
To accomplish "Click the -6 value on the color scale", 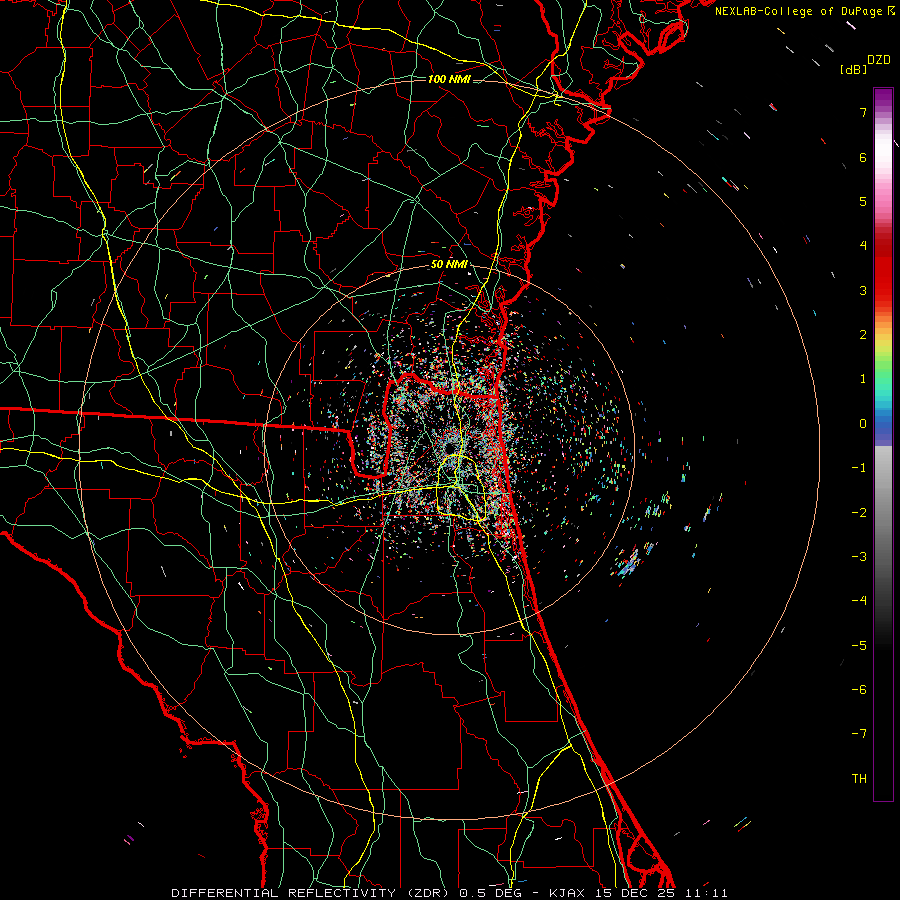I will (x=859, y=690).
